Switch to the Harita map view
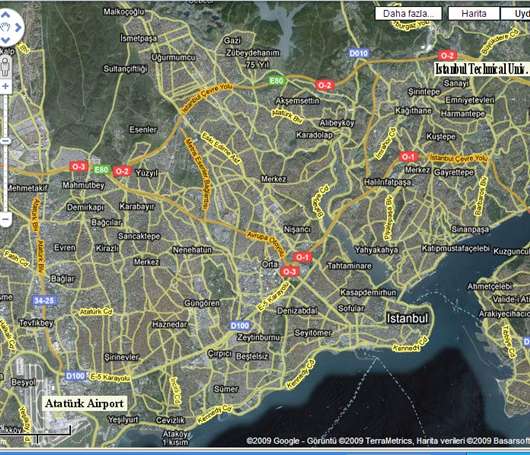 [474, 14]
